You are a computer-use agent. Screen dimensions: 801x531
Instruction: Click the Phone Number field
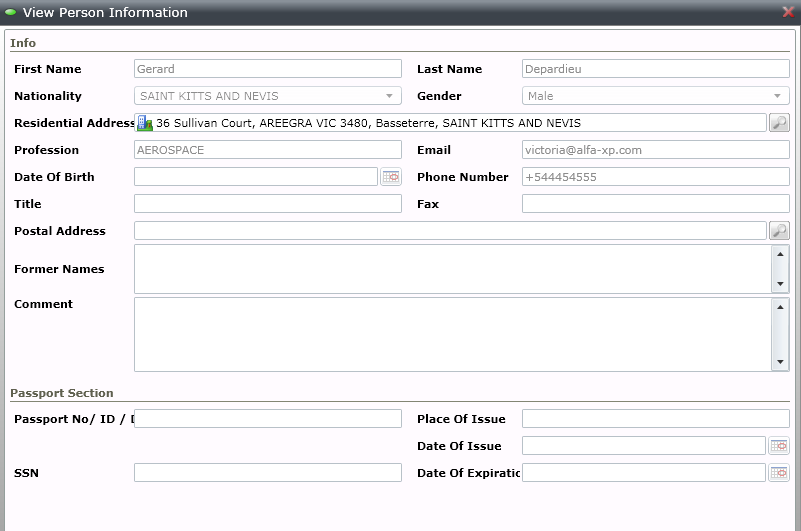pos(655,177)
